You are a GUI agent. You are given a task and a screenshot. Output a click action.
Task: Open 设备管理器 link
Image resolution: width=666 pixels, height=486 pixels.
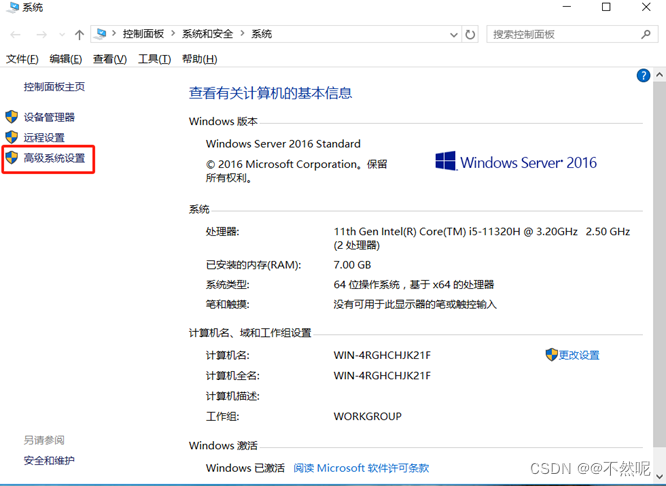click(x=49, y=117)
